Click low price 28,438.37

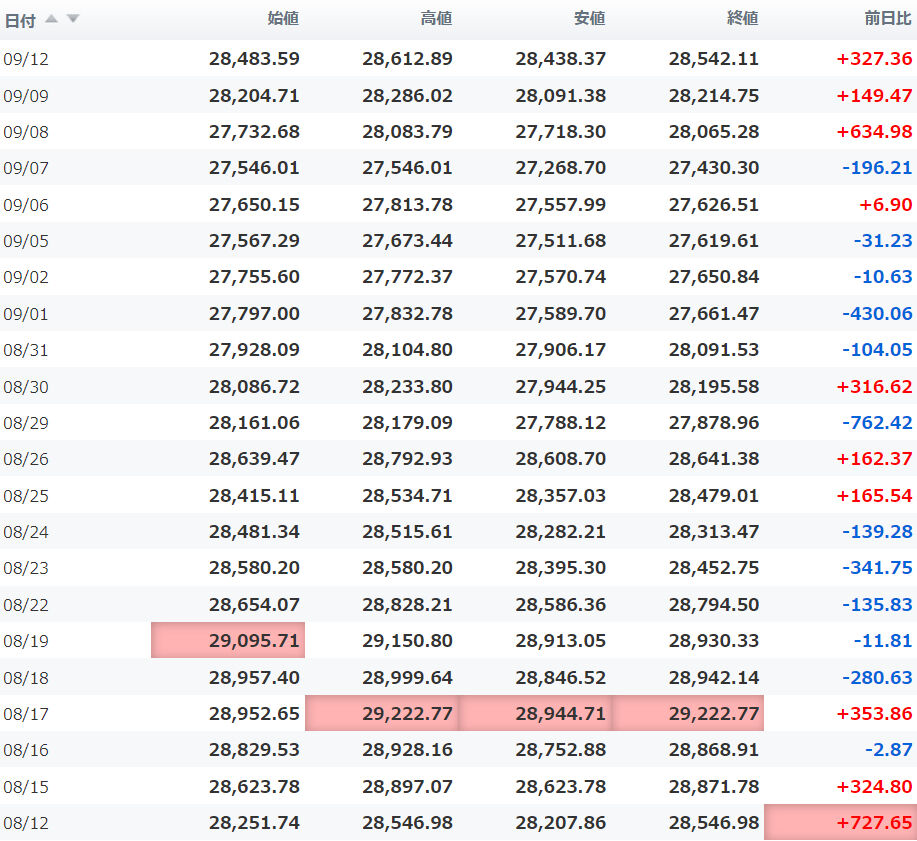tap(561, 58)
